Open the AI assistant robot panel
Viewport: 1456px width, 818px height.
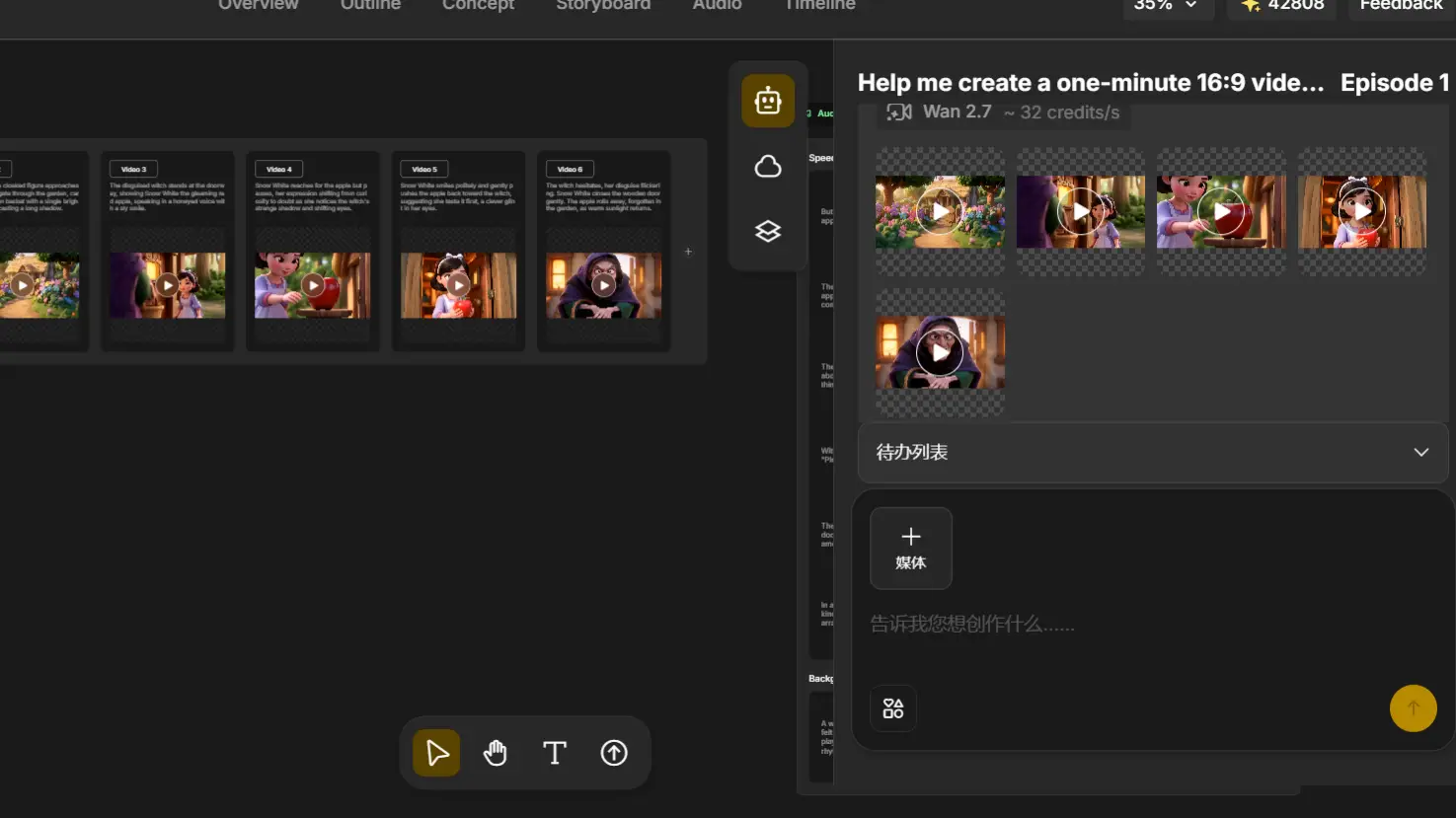768,101
